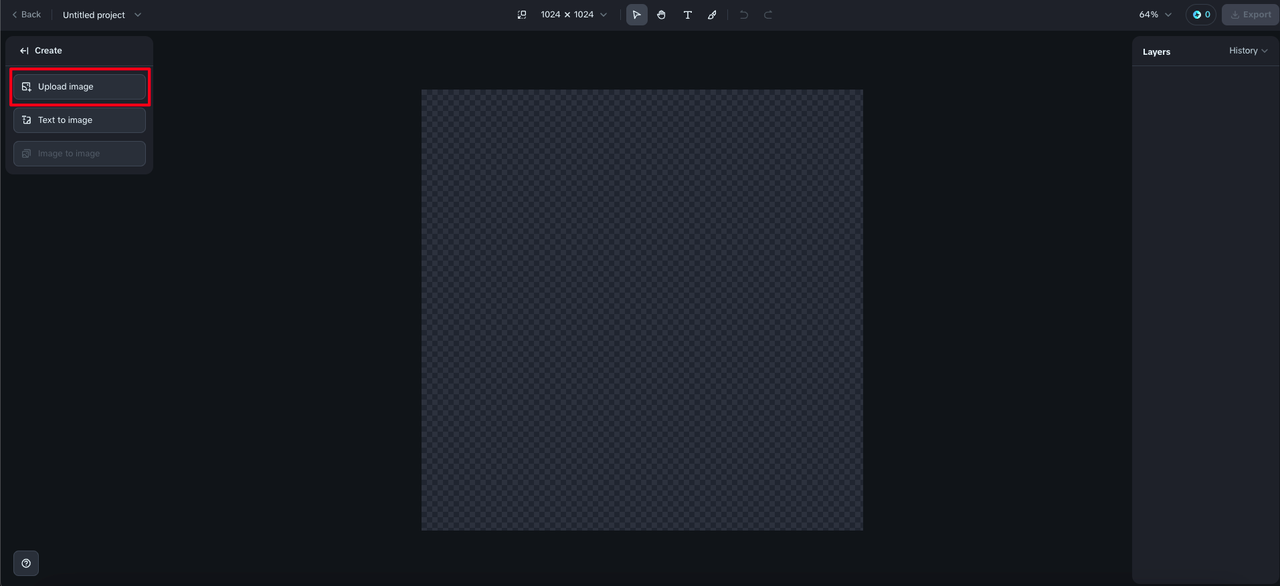Click the Export button
The height and width of the screenshot is (586, 1280).
point(1250,15)
